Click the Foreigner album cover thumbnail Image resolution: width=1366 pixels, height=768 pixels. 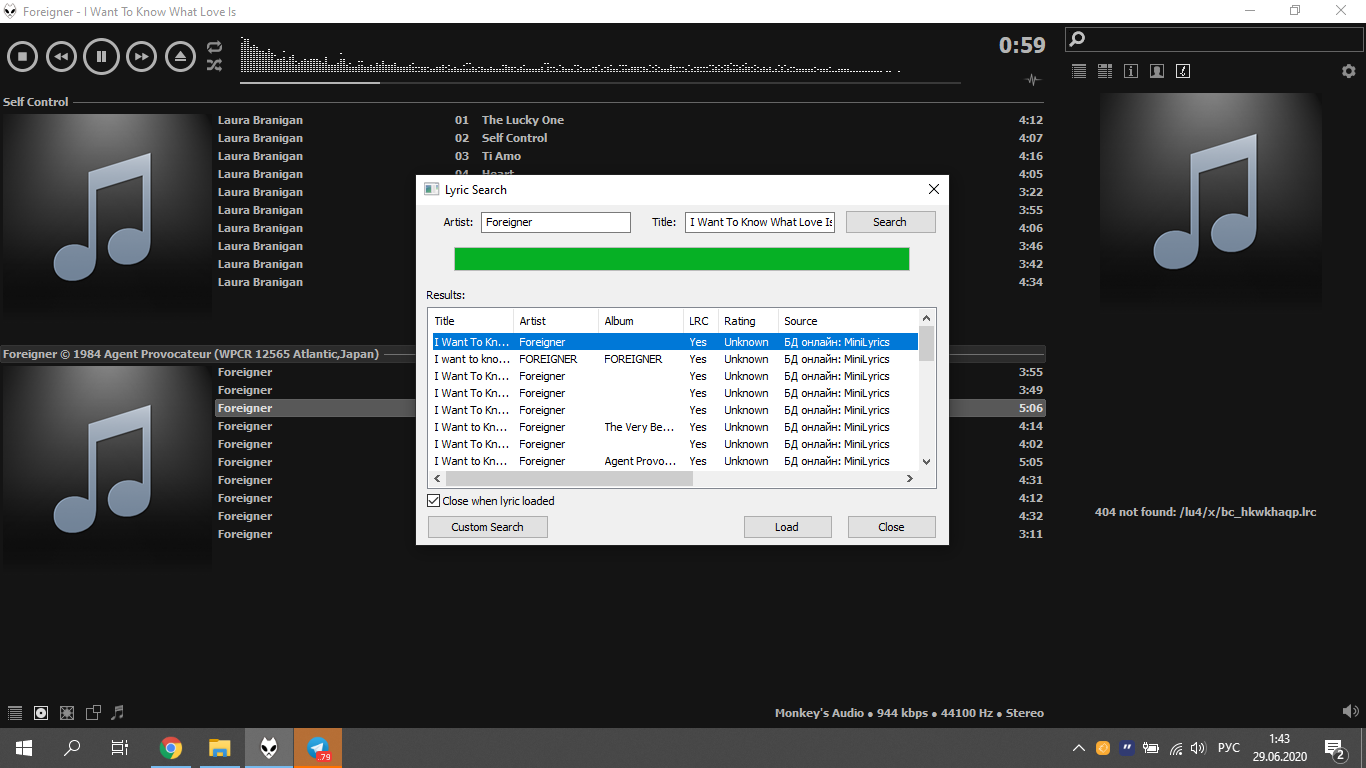point(106,469)
